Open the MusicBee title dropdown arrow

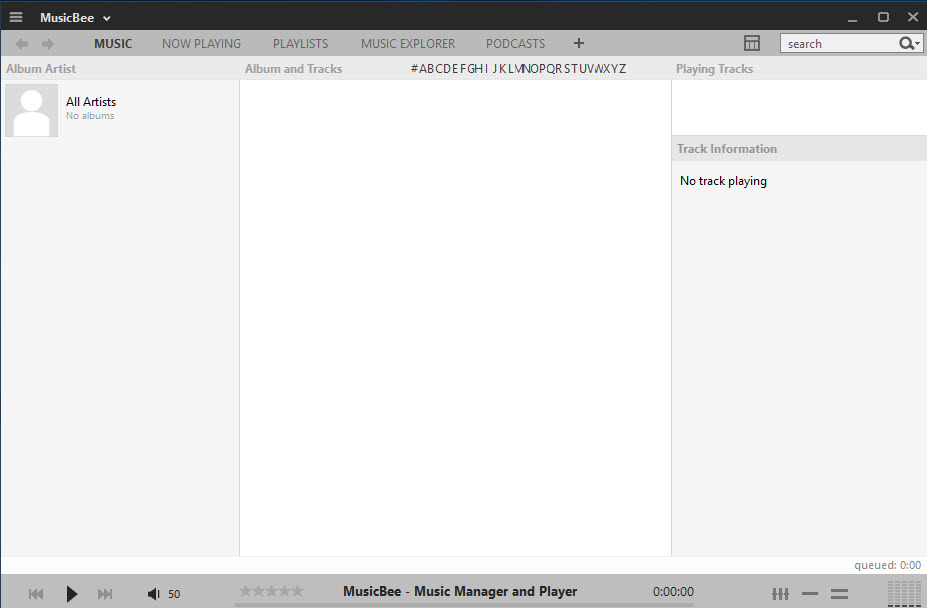click(x=107, y=18)
